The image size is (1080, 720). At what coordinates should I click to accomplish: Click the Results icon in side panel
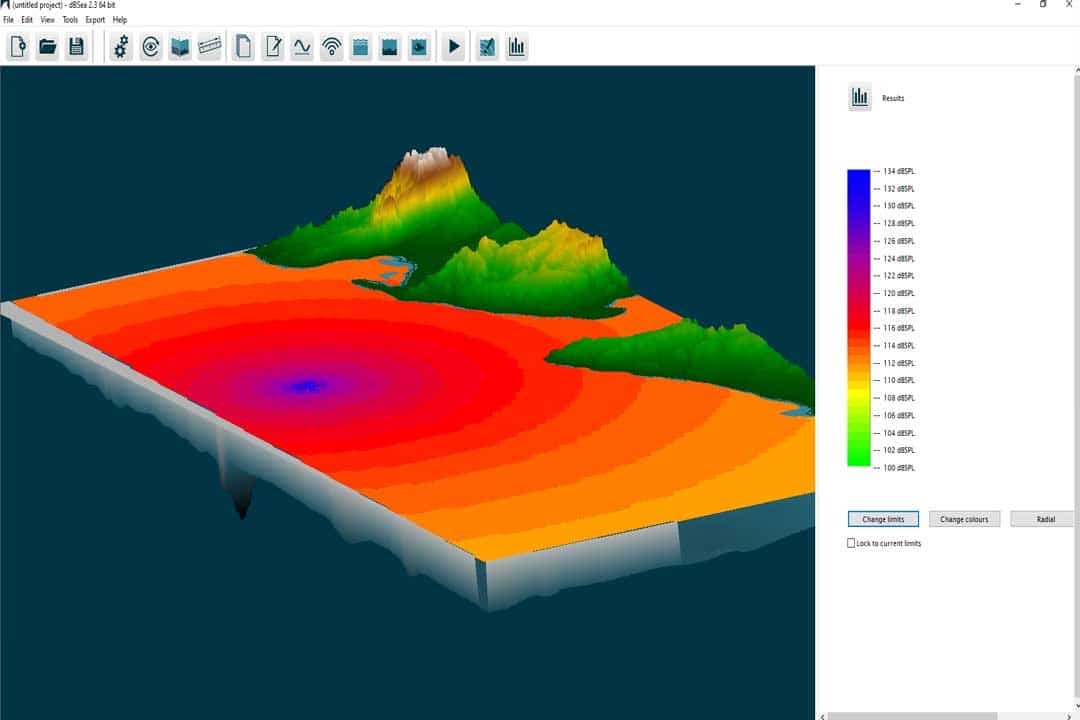coord(860,97)
